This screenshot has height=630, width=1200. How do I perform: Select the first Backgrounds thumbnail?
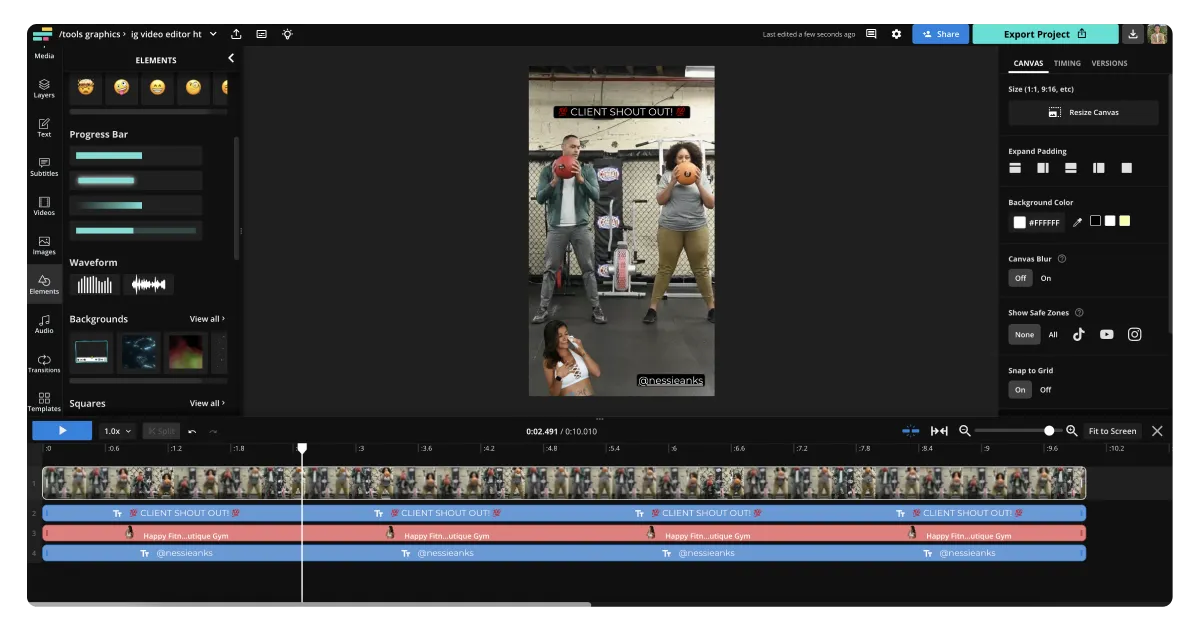click(x=91, y=351)
